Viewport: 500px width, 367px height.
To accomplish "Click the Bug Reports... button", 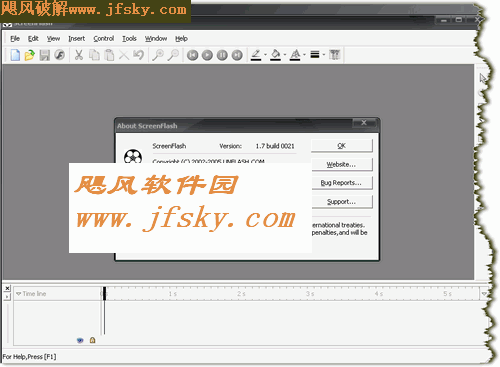I will pyautogui.click(x=342, y=183).
